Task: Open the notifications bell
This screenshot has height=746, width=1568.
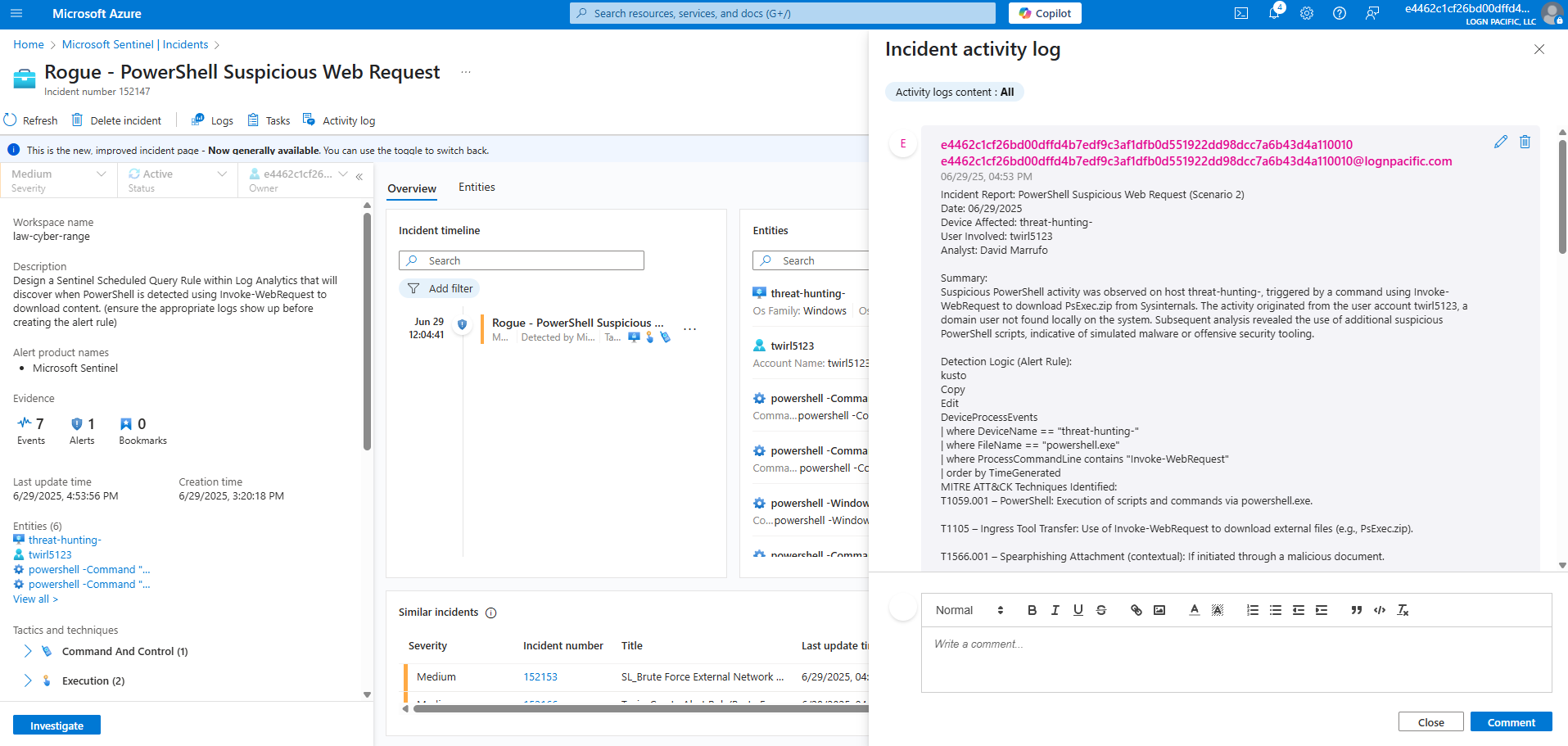Action: pyautogui.click(x=1274, y=13)
